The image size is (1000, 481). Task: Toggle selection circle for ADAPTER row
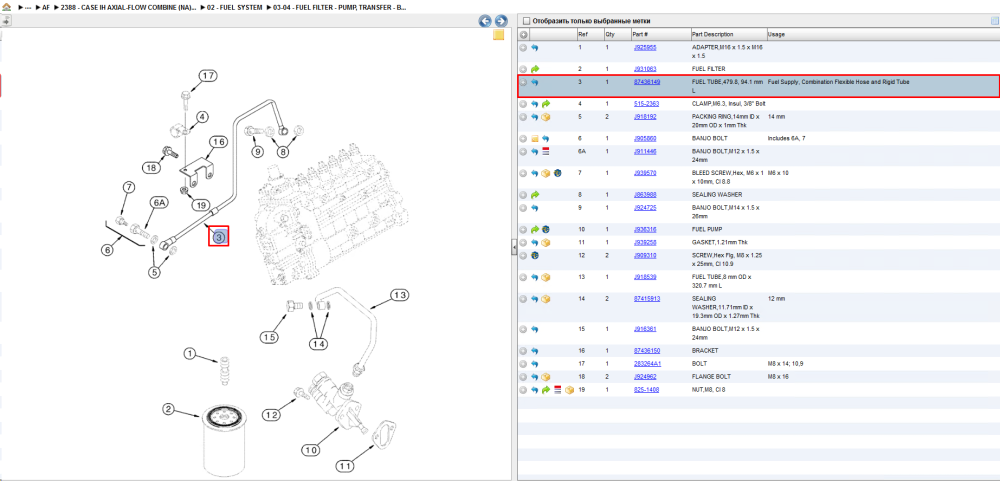tap(523, 48)
